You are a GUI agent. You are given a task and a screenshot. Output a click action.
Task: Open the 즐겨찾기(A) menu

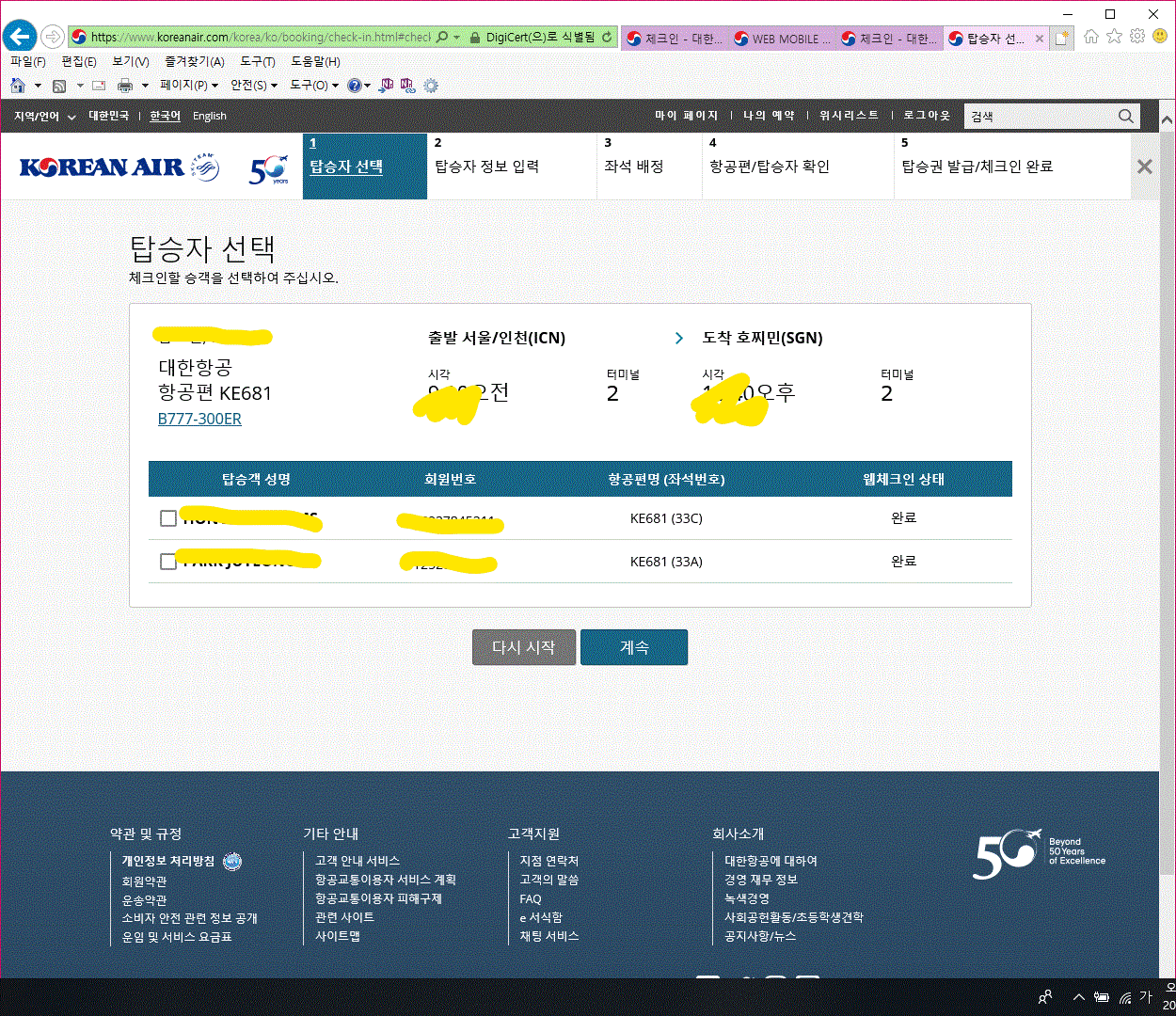195,61
